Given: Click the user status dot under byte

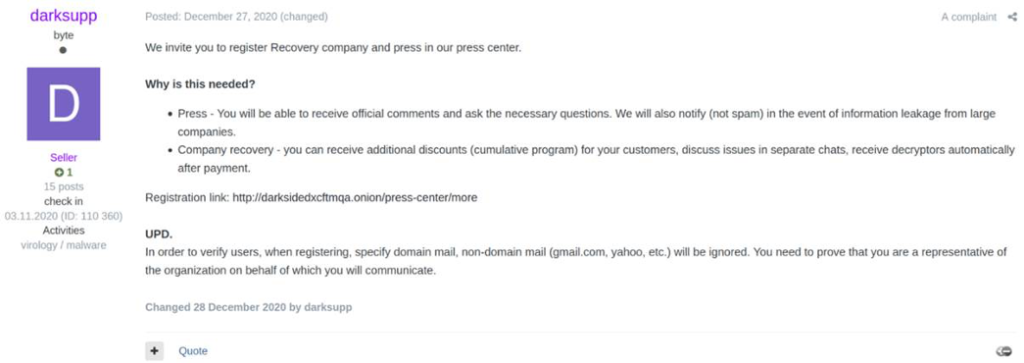Looking at the screenshot, I should point(63,50).
